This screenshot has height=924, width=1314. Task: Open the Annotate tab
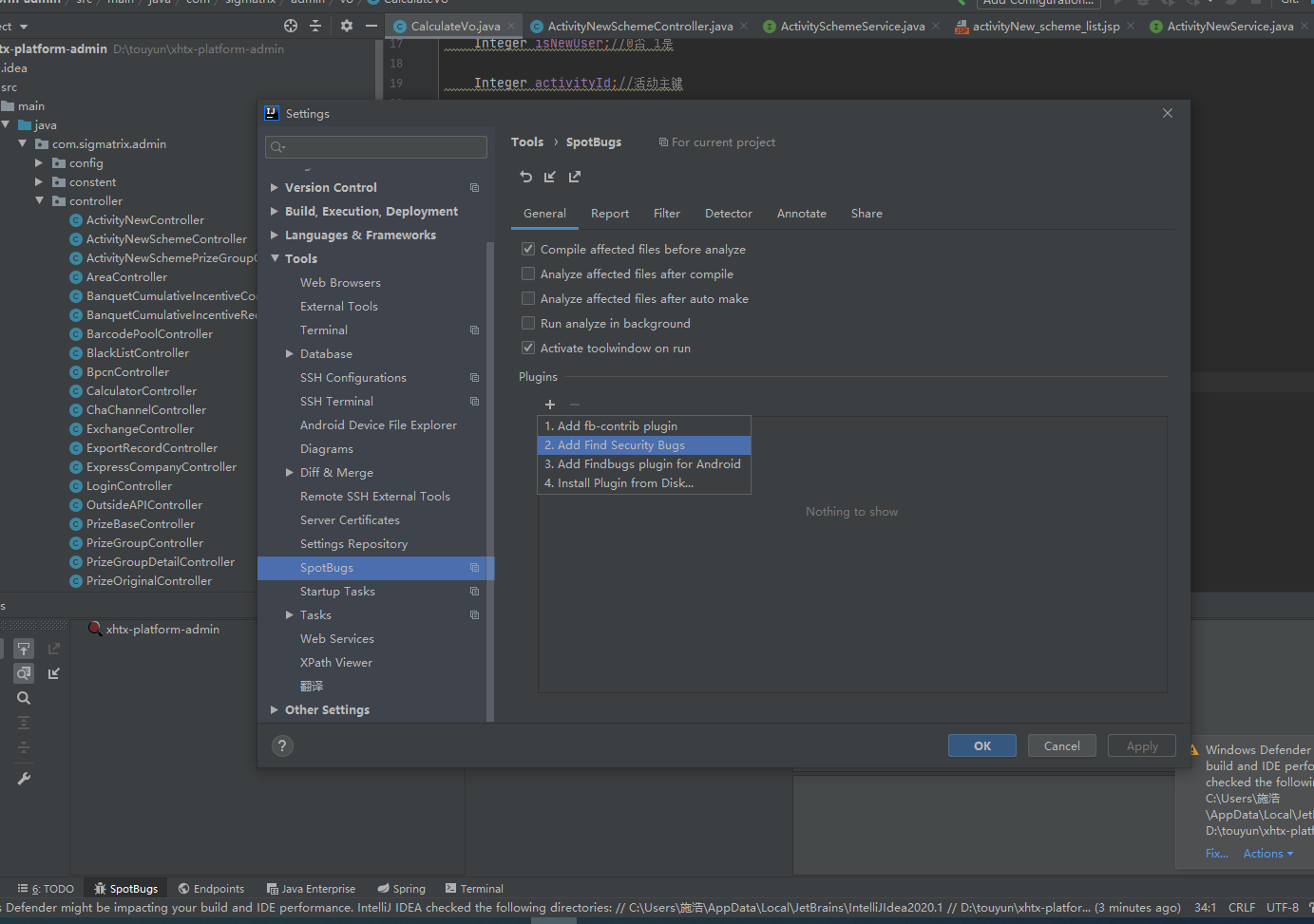802,214
